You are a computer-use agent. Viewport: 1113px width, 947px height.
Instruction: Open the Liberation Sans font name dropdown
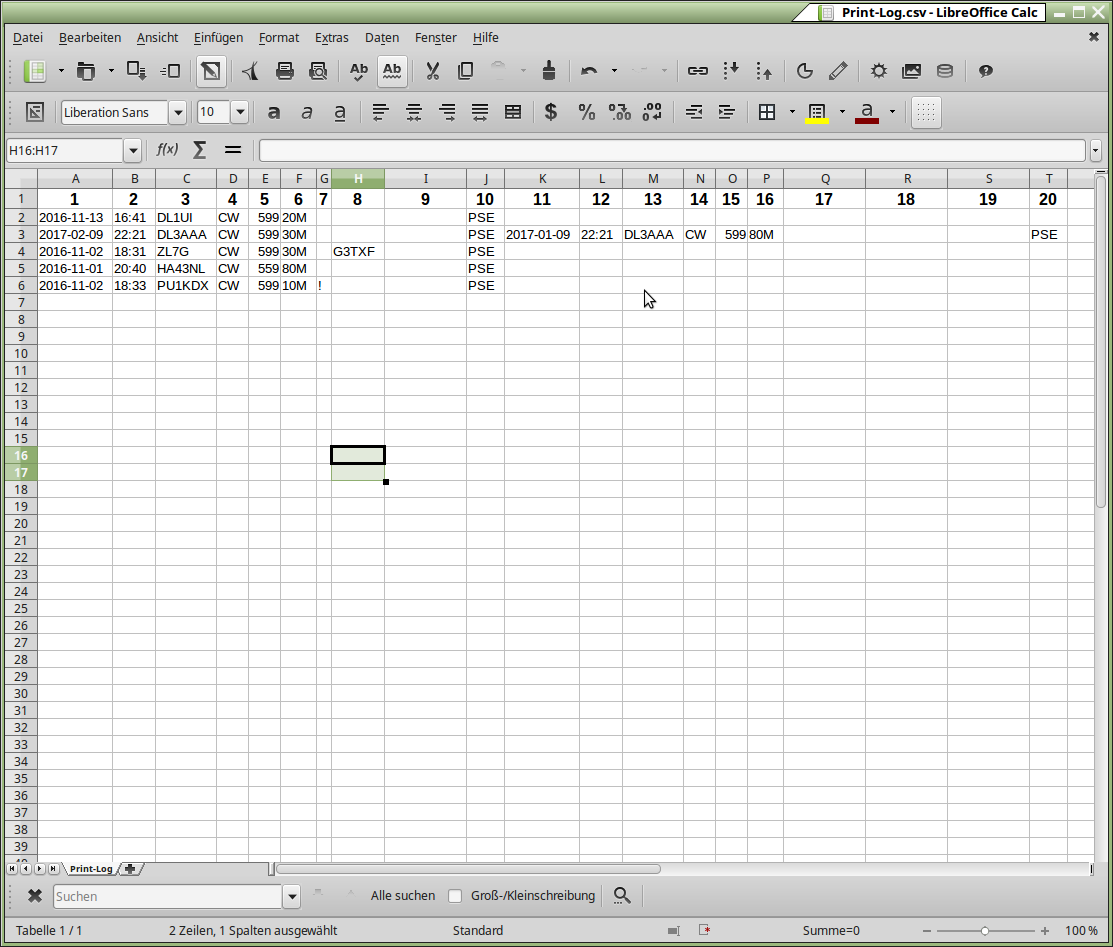coord(178,112)
